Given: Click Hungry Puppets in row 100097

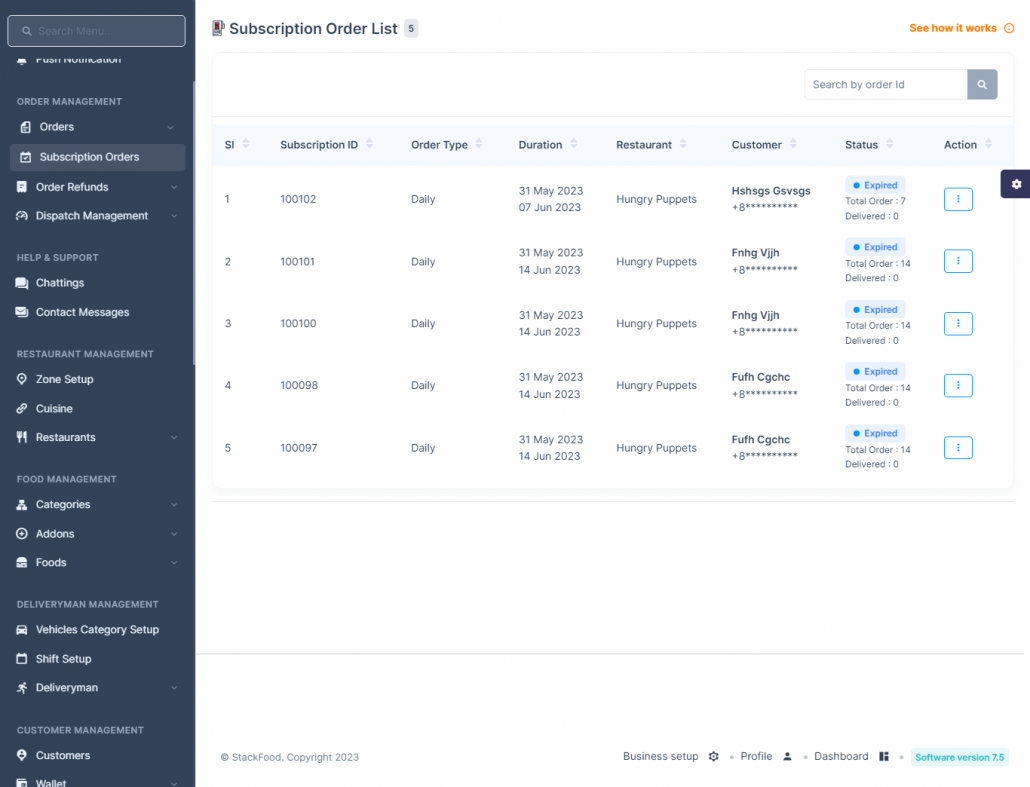Looking at the screenshot, I should 656,448.
